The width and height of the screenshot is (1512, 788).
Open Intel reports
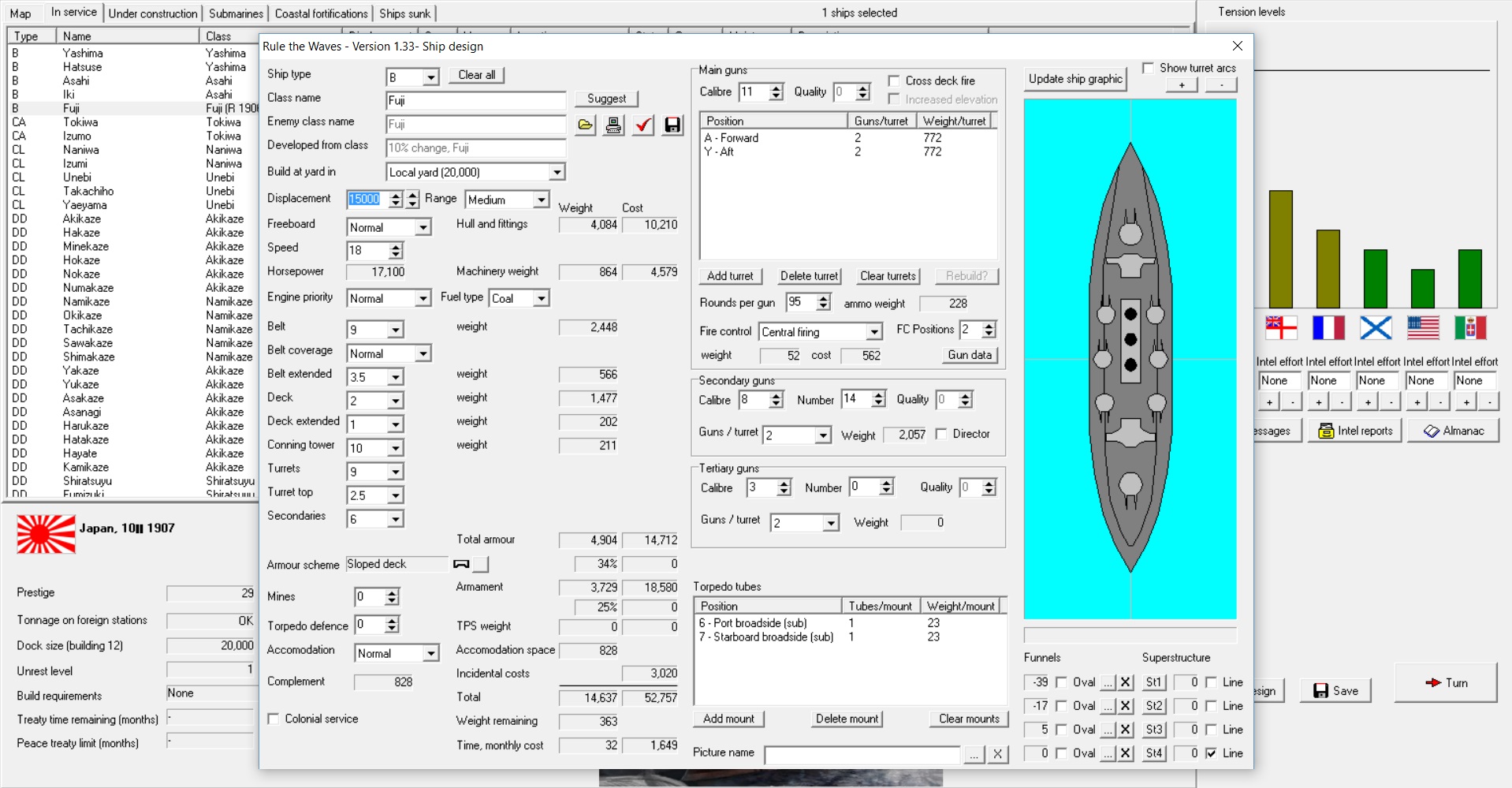(x=1355, y=431)
